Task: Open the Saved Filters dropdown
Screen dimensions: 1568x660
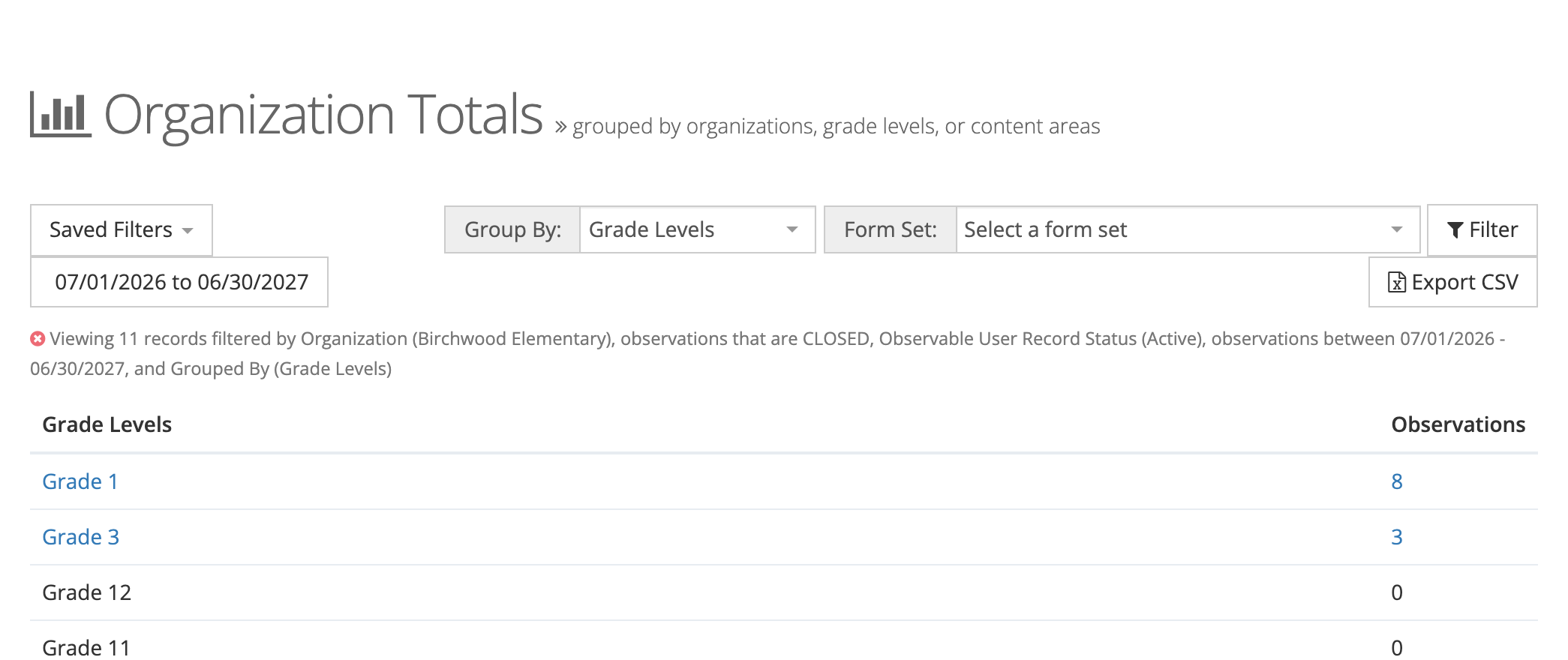Action: point(122,230)
